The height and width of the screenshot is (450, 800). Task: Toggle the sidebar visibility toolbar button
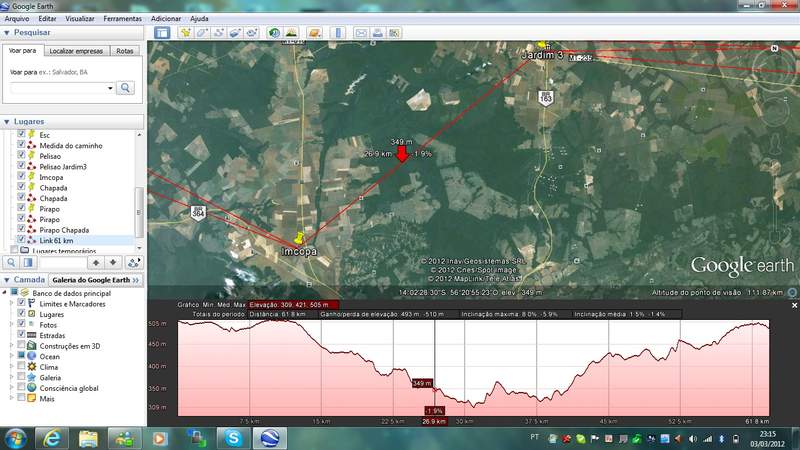[x=162, y=33]
